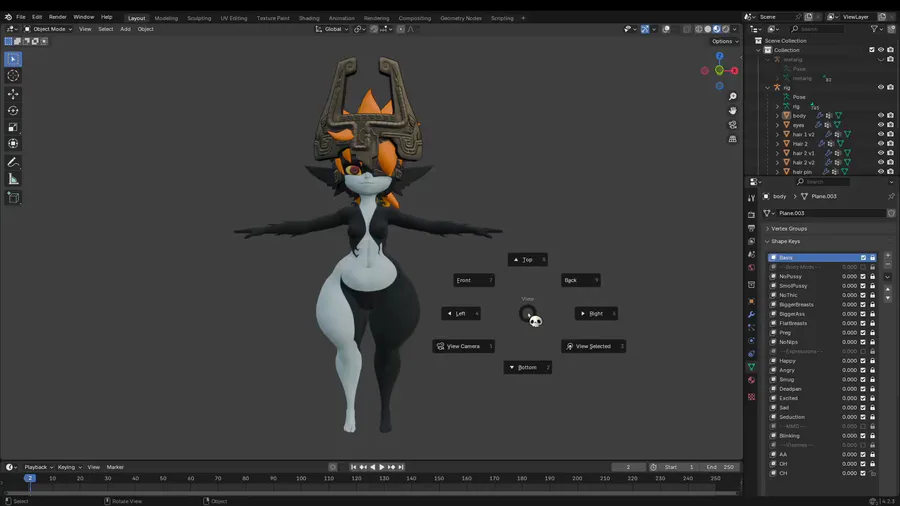Jump to timeline end frame

(401, 467)
